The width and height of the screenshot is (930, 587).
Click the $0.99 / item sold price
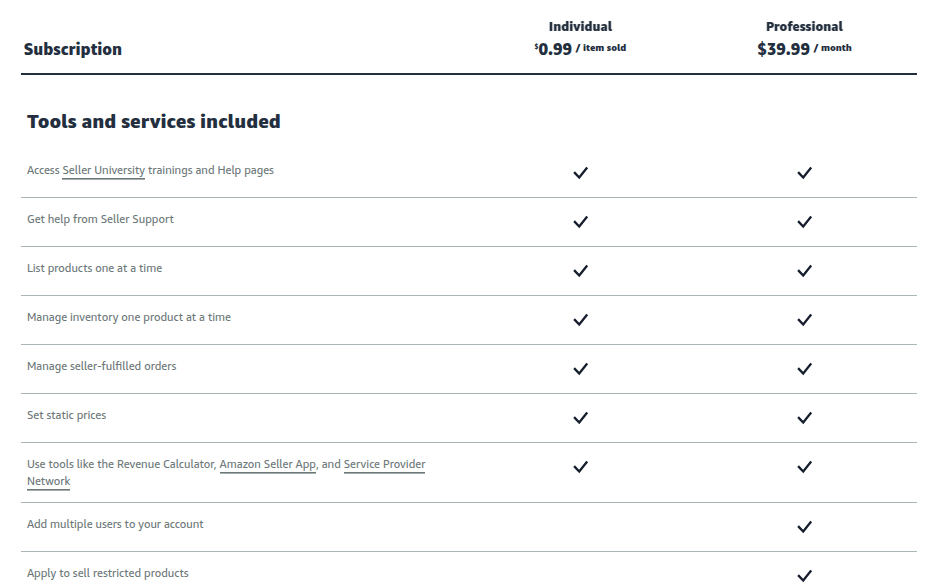[580, 49]
